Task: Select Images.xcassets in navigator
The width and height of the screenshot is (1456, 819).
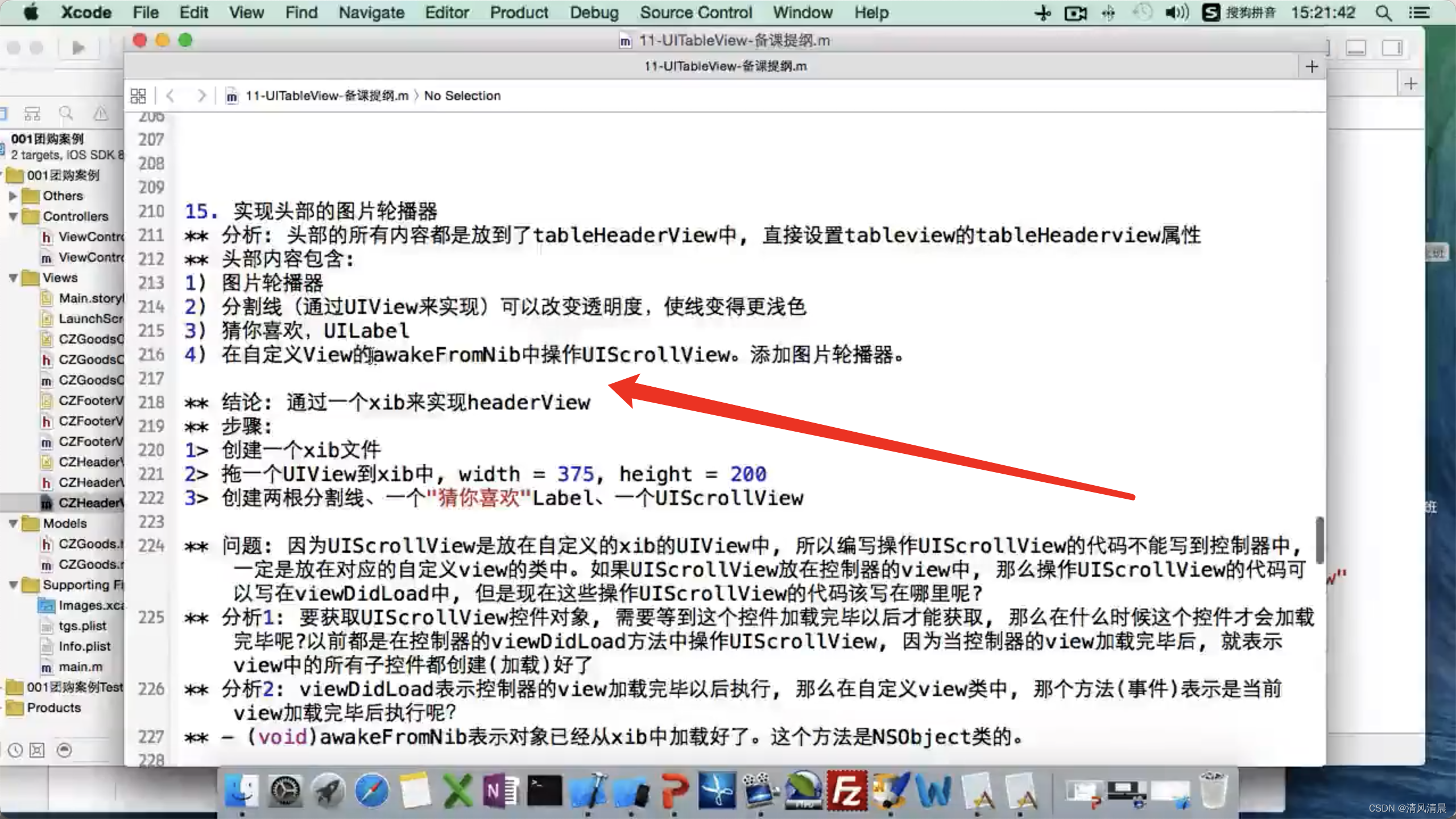Action: (82, 605)
